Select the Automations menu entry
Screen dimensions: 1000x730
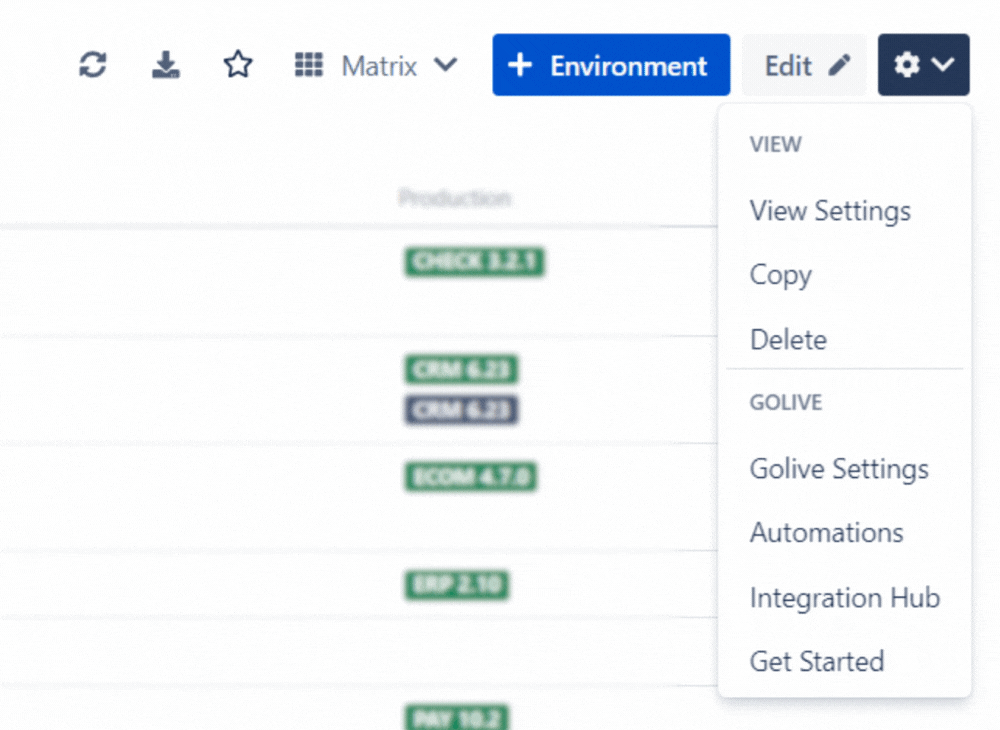pos(826,533)
